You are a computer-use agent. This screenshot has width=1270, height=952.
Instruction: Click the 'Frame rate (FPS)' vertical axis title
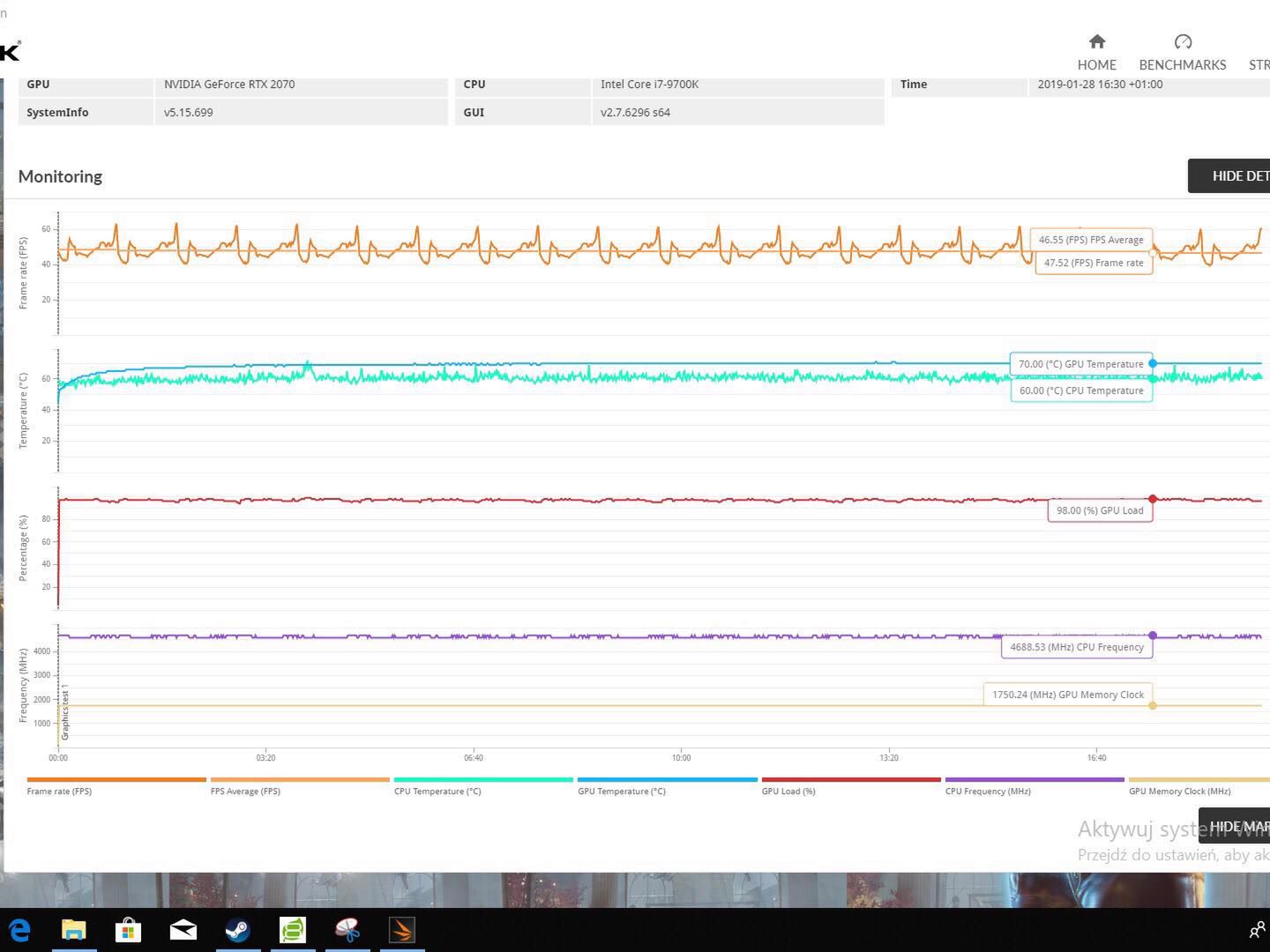pyautogui.click(x=23, y=272)
